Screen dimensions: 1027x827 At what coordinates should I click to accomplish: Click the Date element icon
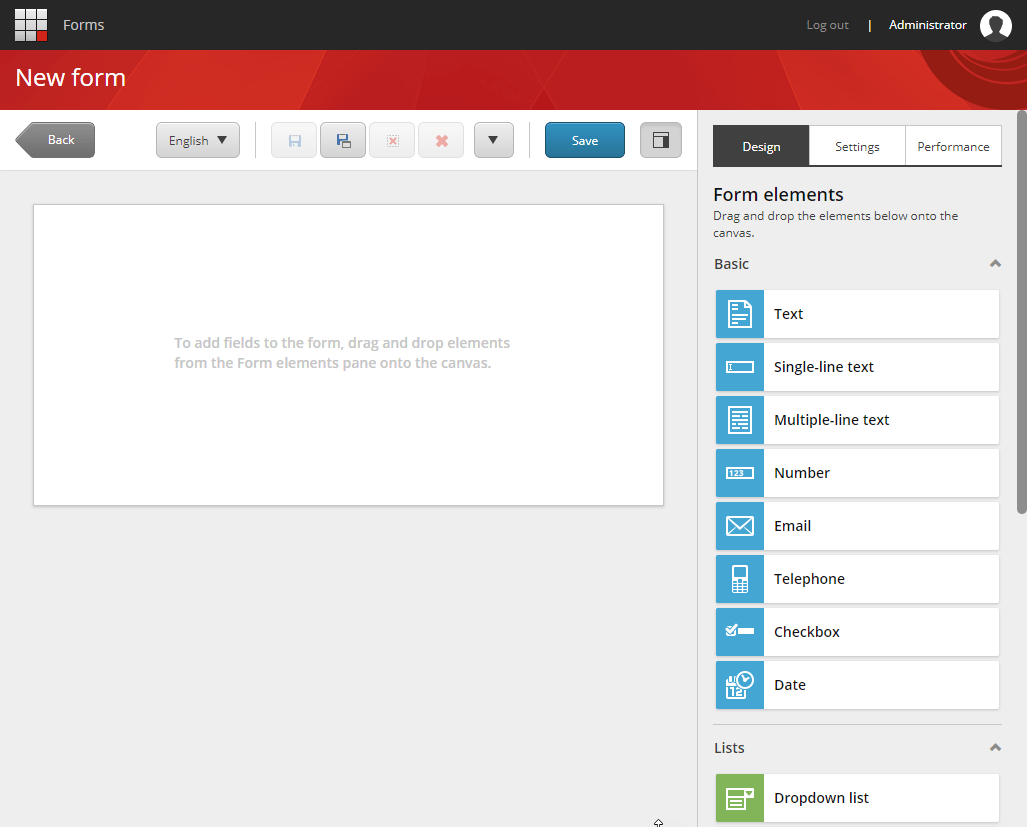(738, 684)
